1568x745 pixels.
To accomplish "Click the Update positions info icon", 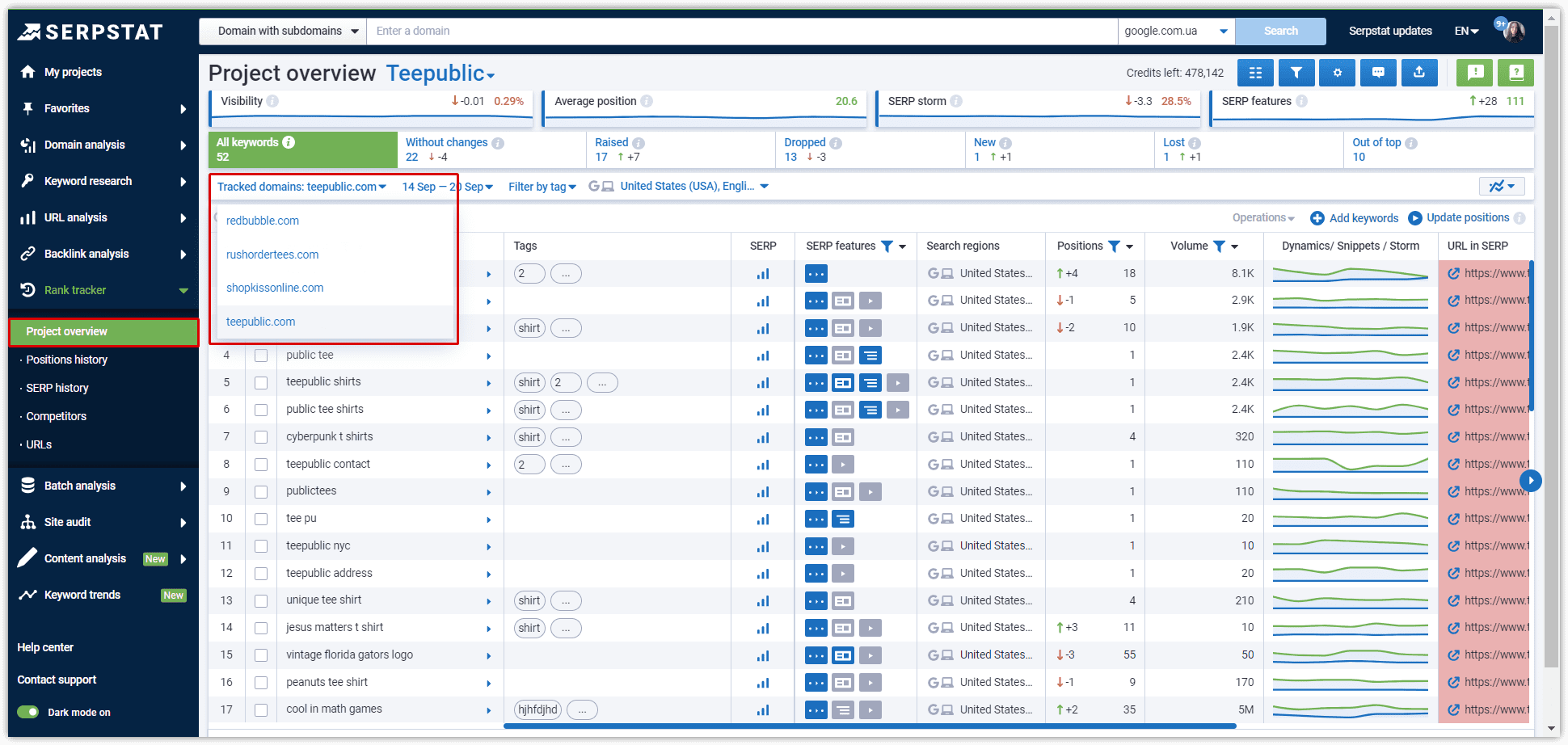I will [1520, 218].
